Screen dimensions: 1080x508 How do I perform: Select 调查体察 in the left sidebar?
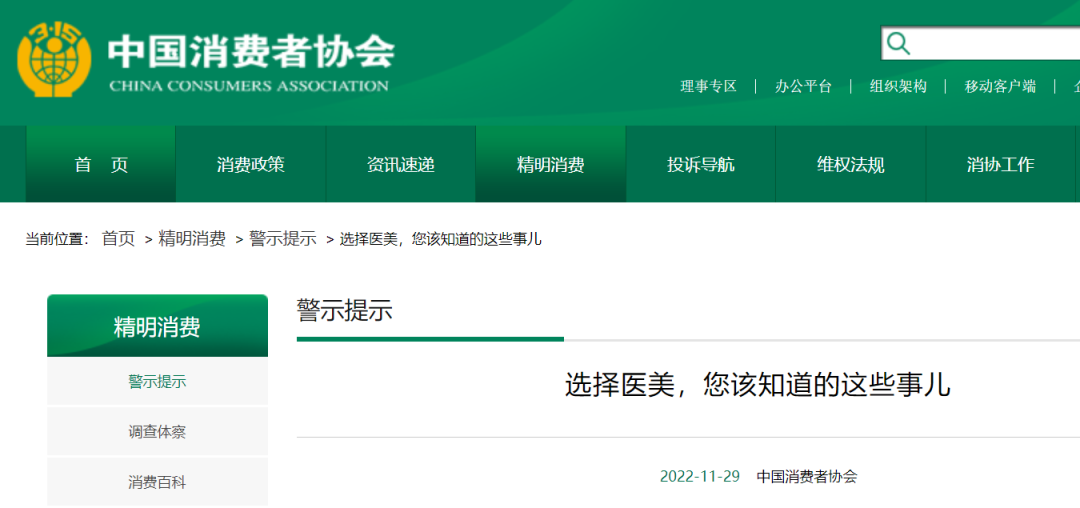(157, 432)
